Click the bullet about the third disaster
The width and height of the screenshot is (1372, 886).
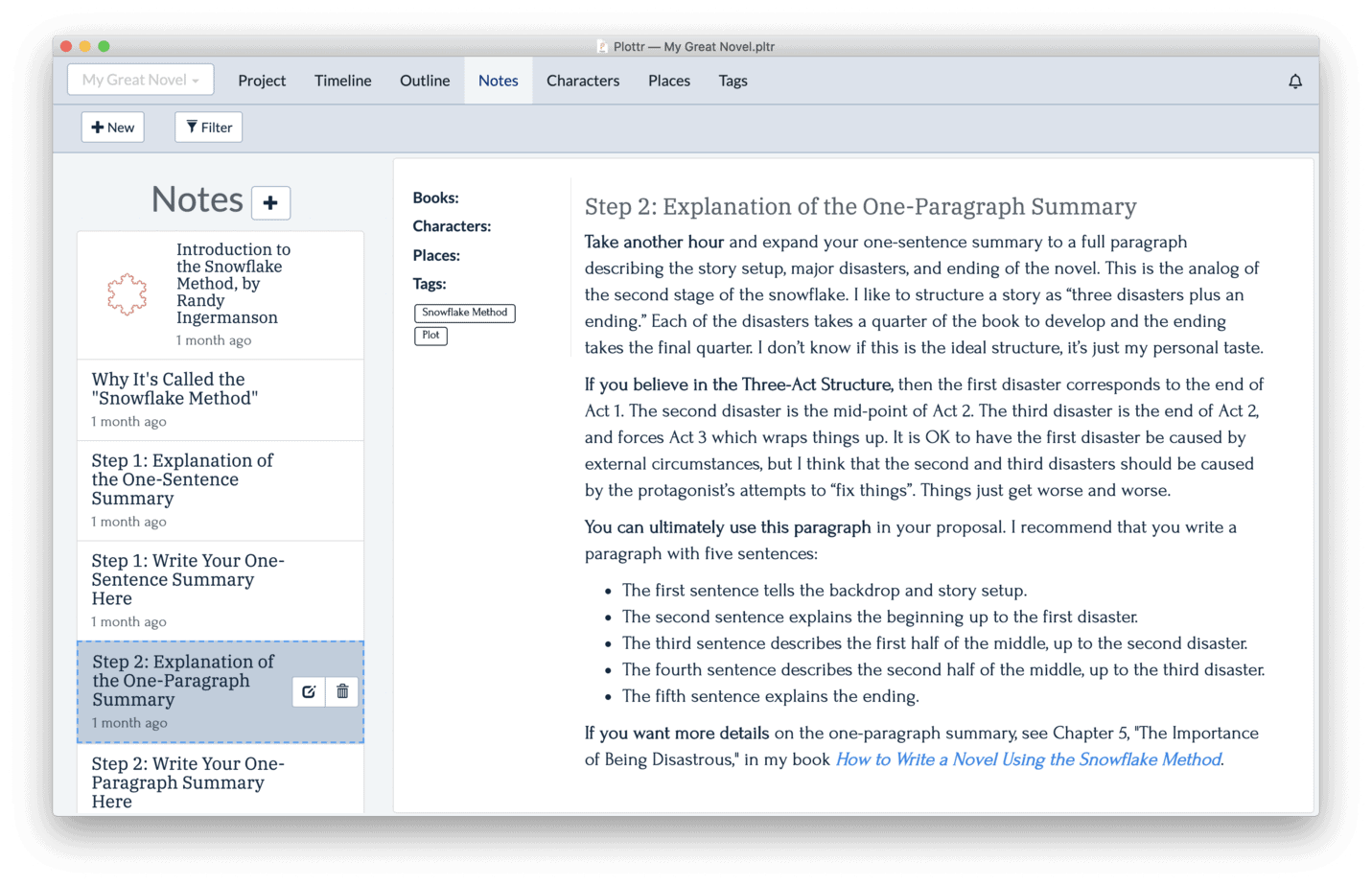click(943, 669)
